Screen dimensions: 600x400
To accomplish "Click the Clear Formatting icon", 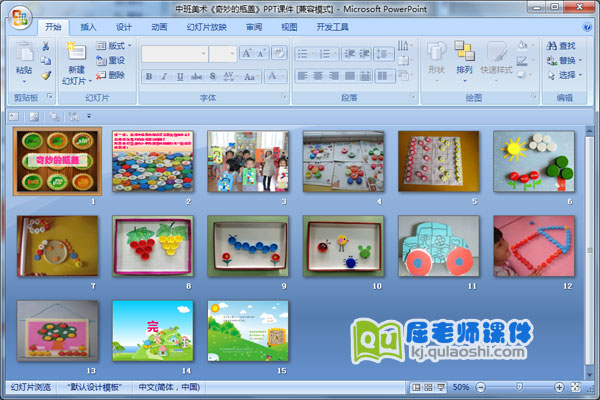I will (279, 53).
